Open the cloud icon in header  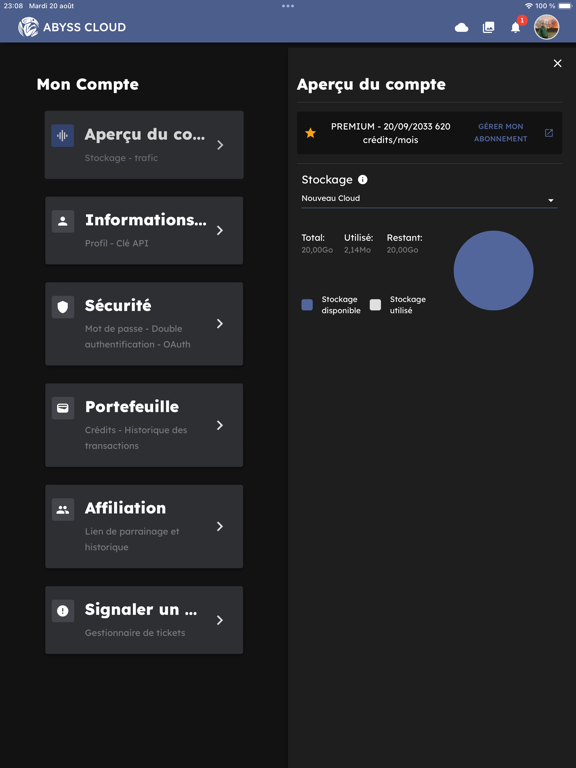[461, 28]
